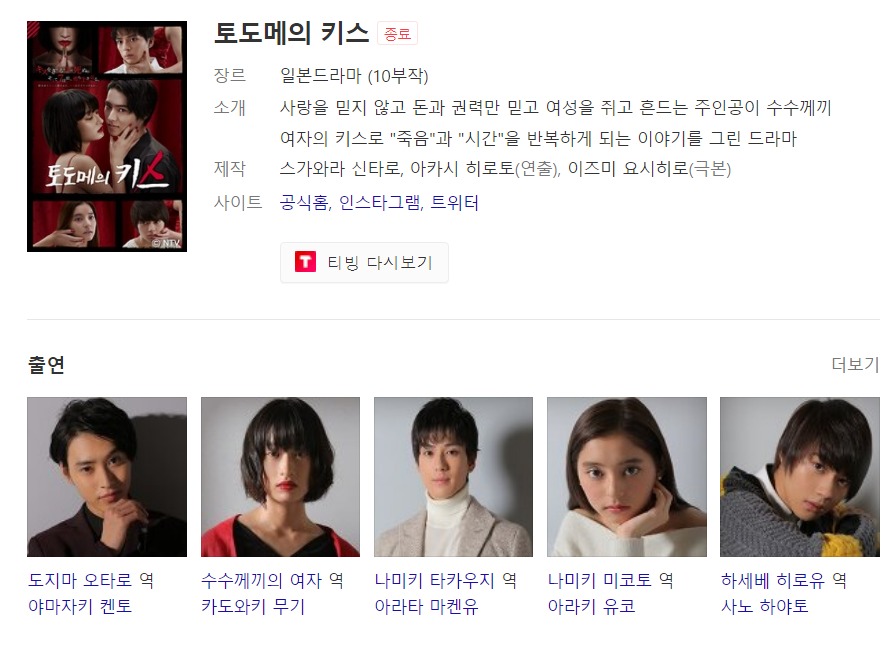Screen dimensions: 894x646
Task: Open actor name 카도와키 무기 link
Action: coord(253,606)
